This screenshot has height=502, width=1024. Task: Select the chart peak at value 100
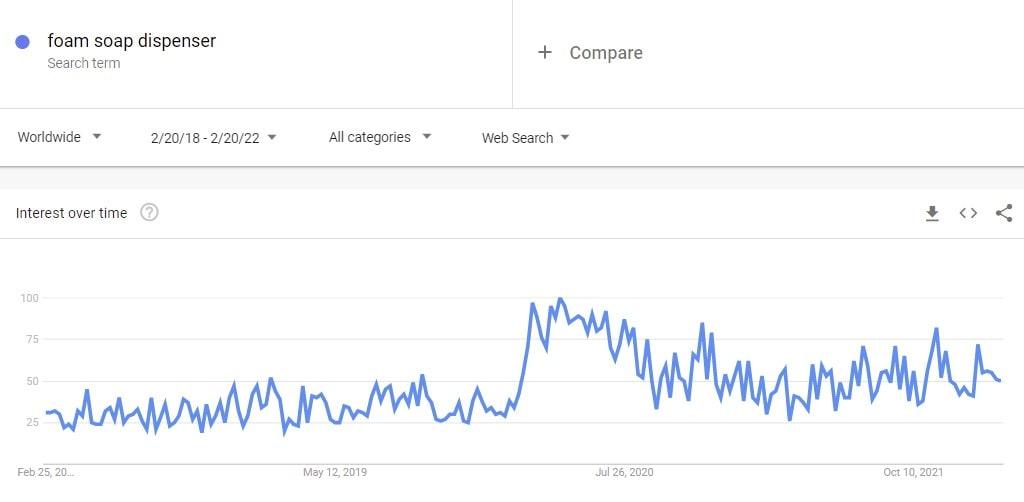coord(560,299)
